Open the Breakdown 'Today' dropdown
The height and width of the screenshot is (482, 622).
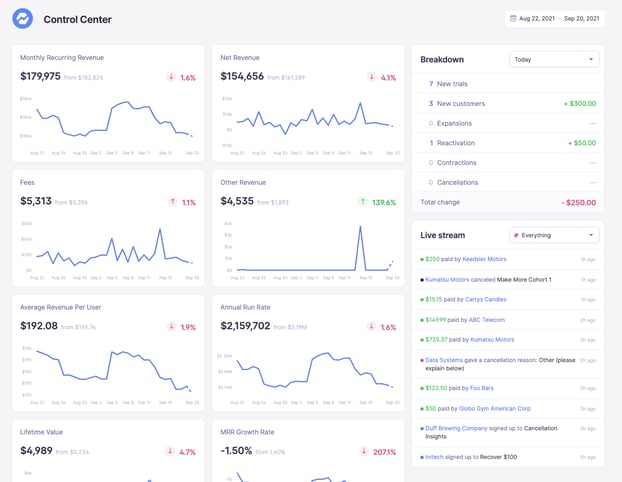(554, 60)
